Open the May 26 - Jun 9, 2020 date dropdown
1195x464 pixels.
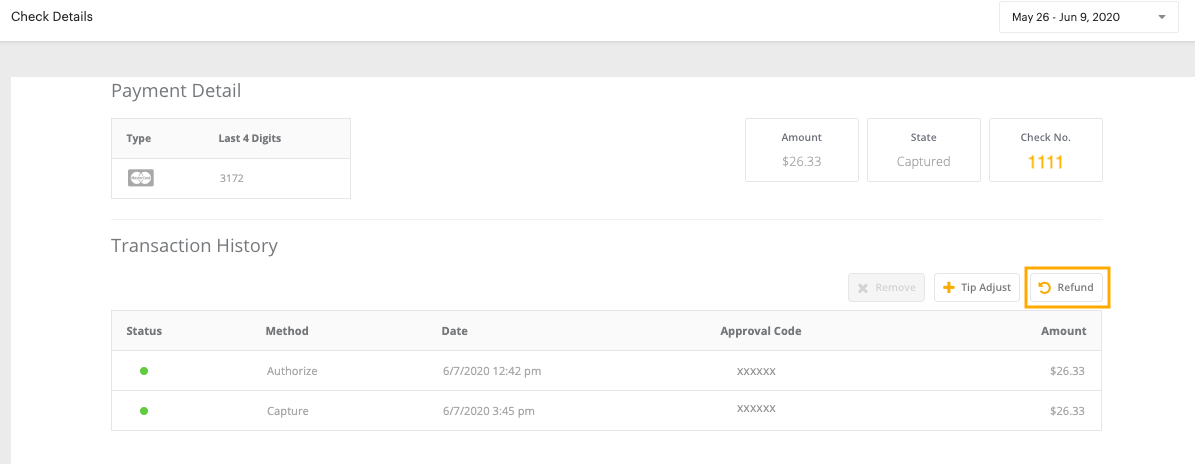(1088, 17)
